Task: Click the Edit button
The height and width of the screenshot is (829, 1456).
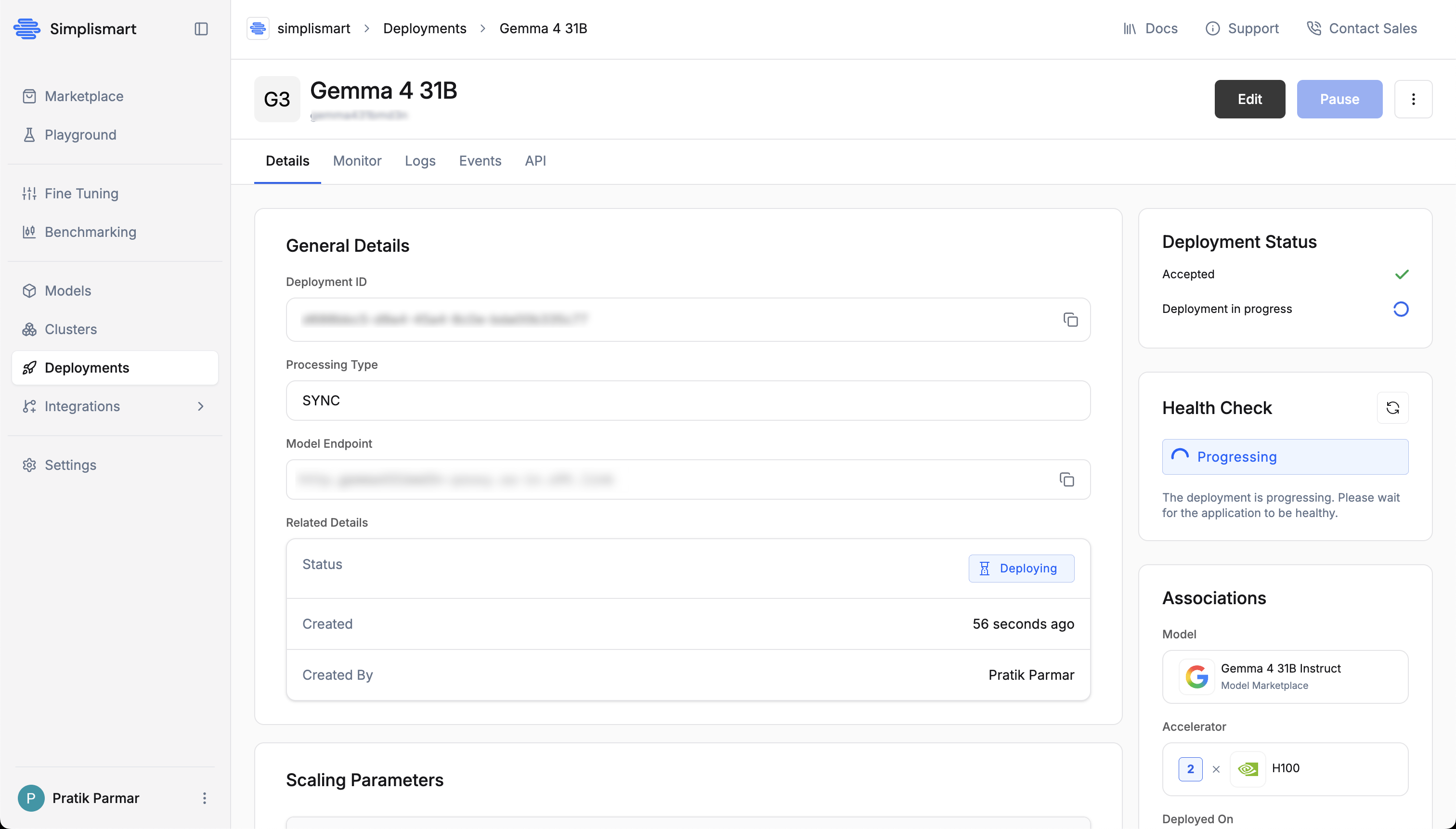Action: pos(1250,99)
